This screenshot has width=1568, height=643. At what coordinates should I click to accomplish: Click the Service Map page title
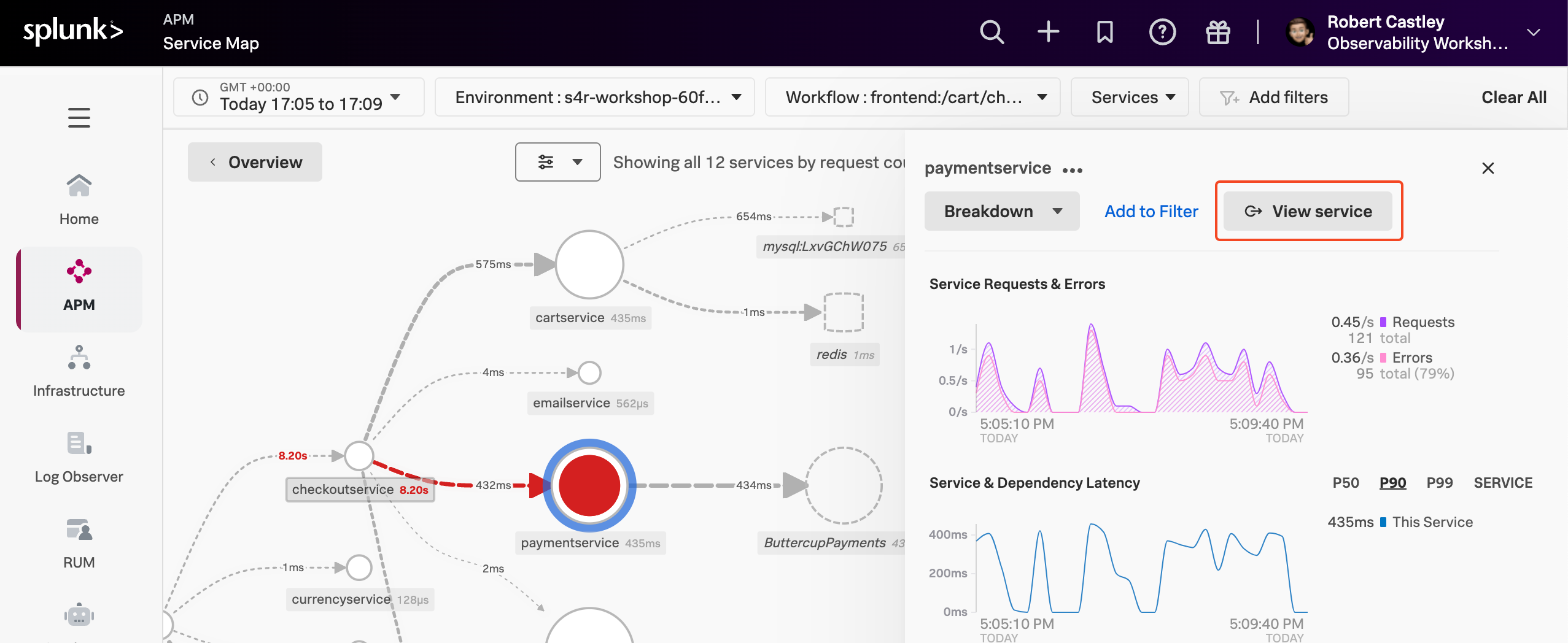coord(211,44)
